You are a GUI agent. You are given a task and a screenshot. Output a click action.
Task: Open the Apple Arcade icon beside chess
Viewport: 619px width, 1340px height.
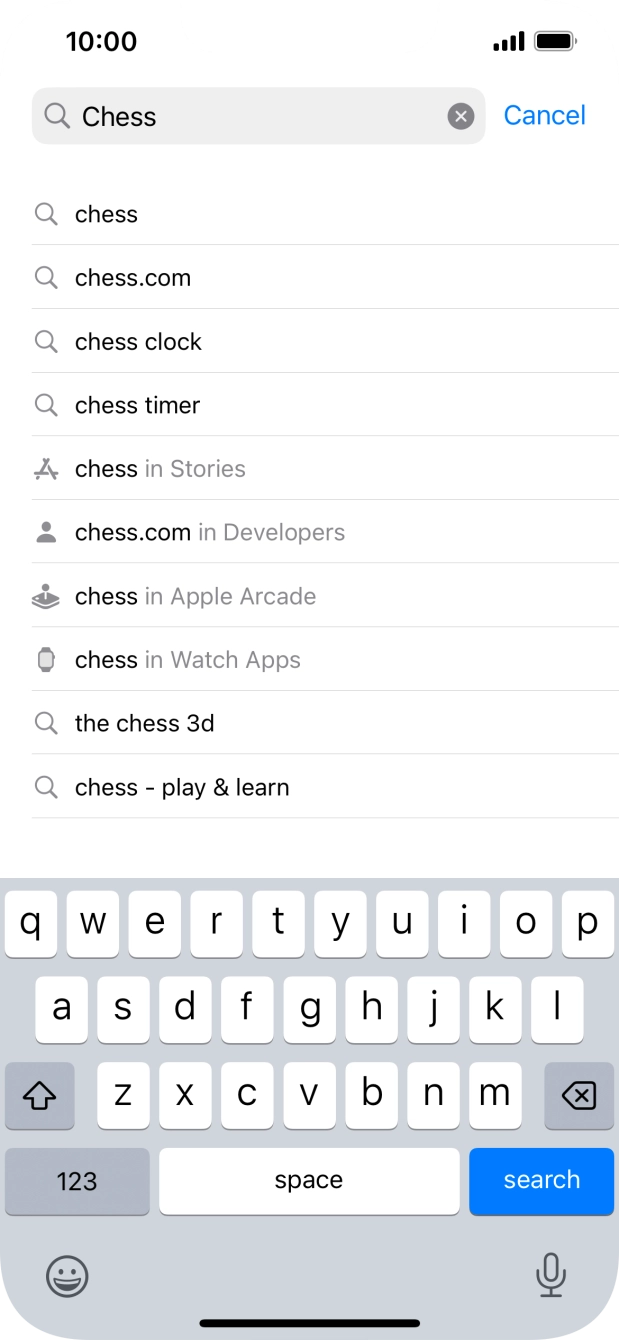pyautogui.click(x=46, y=596)
